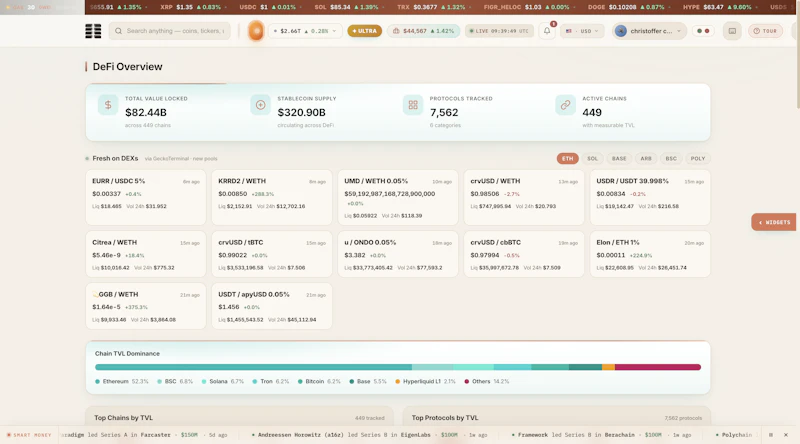This screenshot has width=800, height=444.
Task: Open the crvUSD / WETH pool card
Action: [524, 198]
